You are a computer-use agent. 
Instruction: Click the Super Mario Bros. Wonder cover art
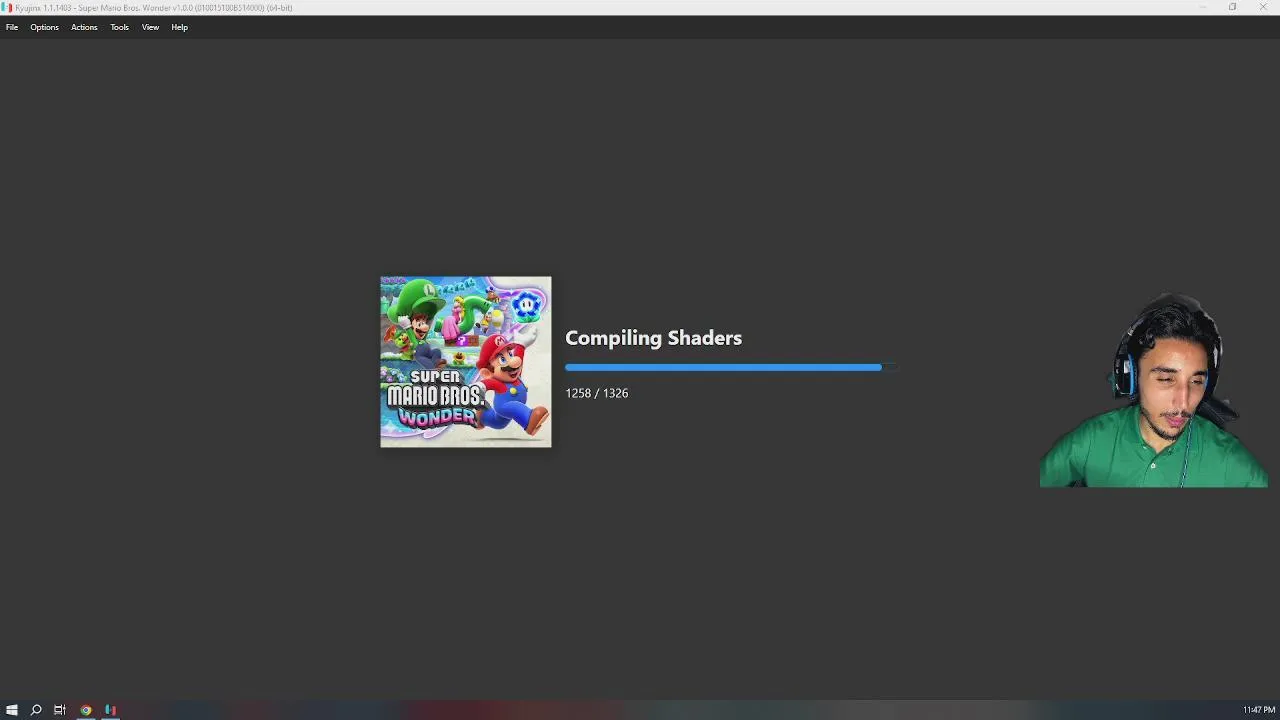[465, 362]
